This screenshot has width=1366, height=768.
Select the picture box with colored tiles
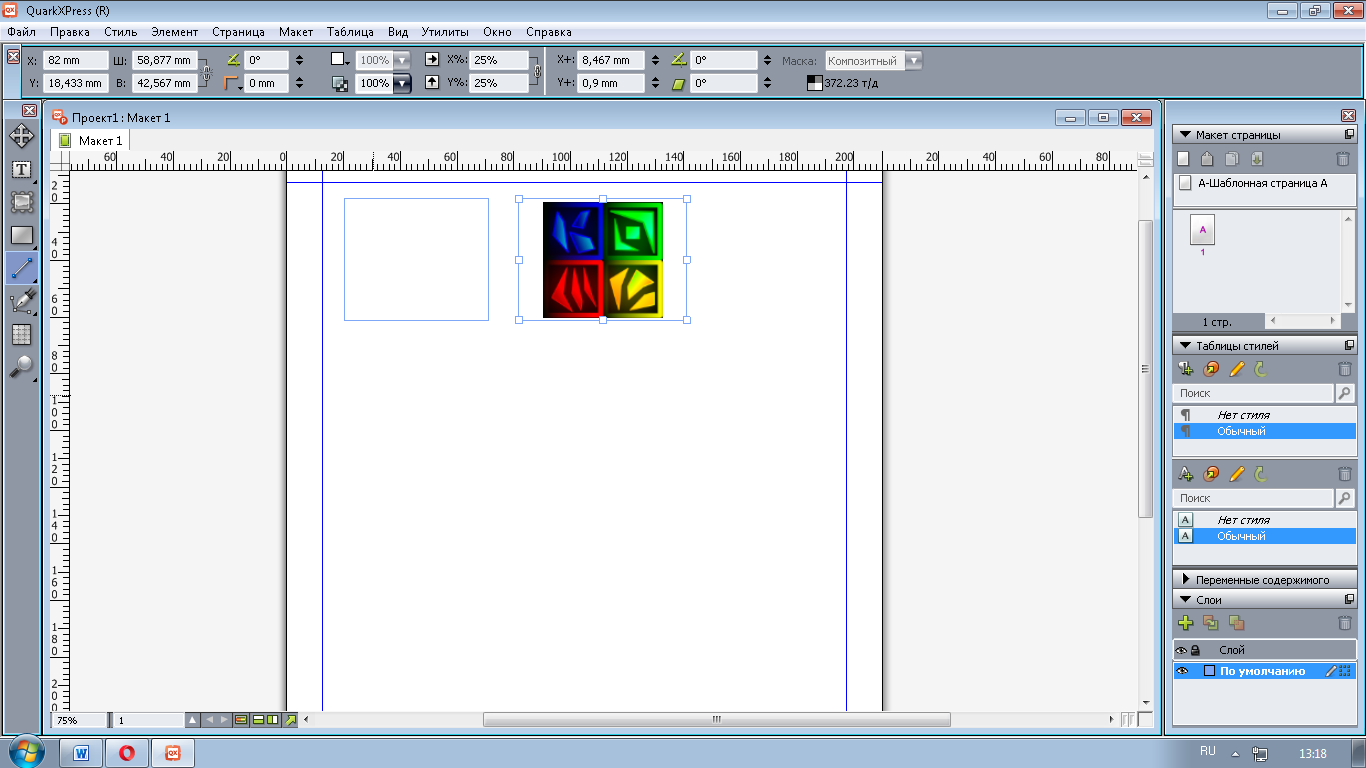(603, 260)
